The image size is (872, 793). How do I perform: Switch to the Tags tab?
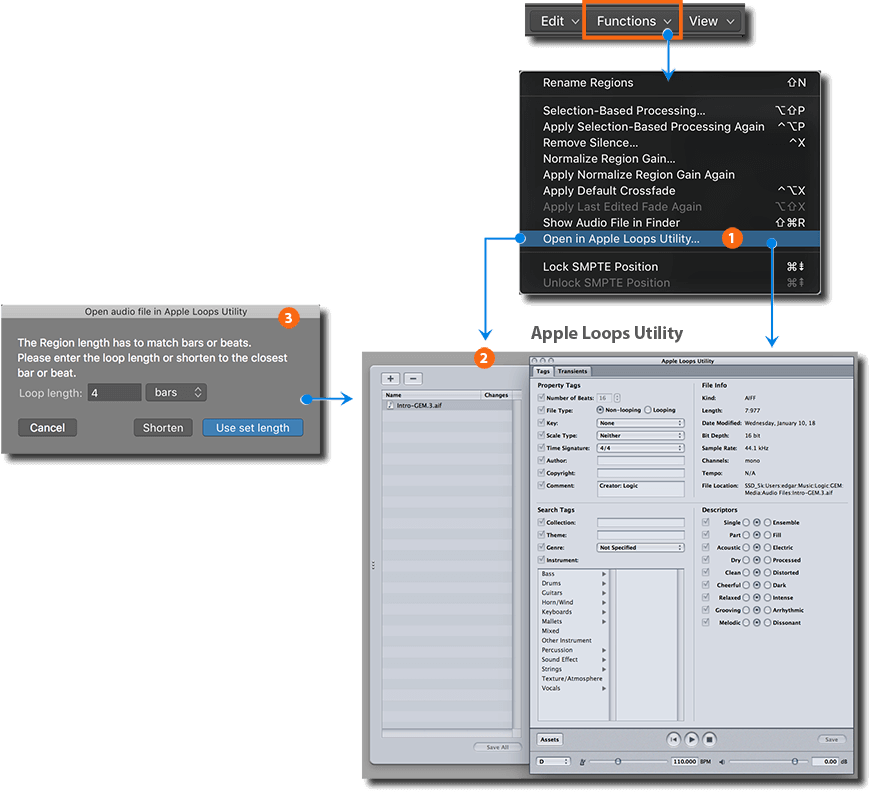coord(543,371)
